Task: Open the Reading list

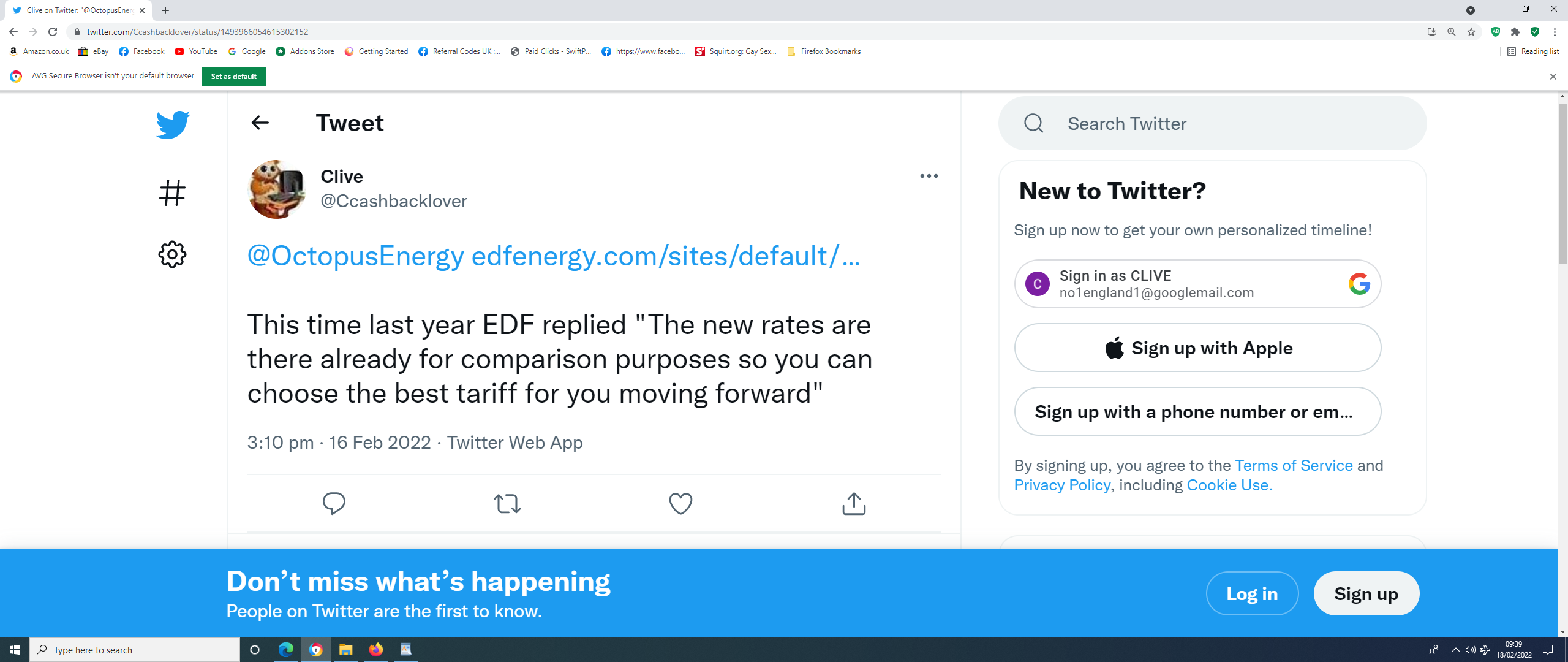Action: 1533,51
